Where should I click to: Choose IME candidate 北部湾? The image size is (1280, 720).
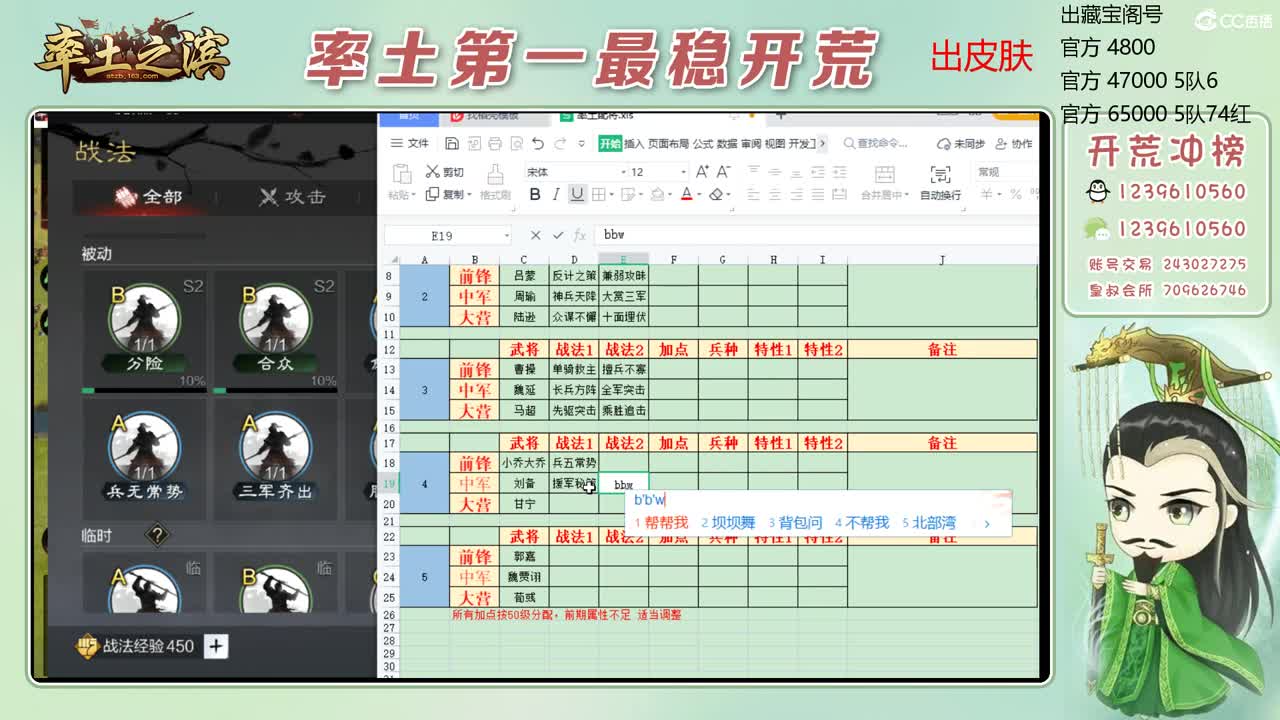(x=929, y=523)
